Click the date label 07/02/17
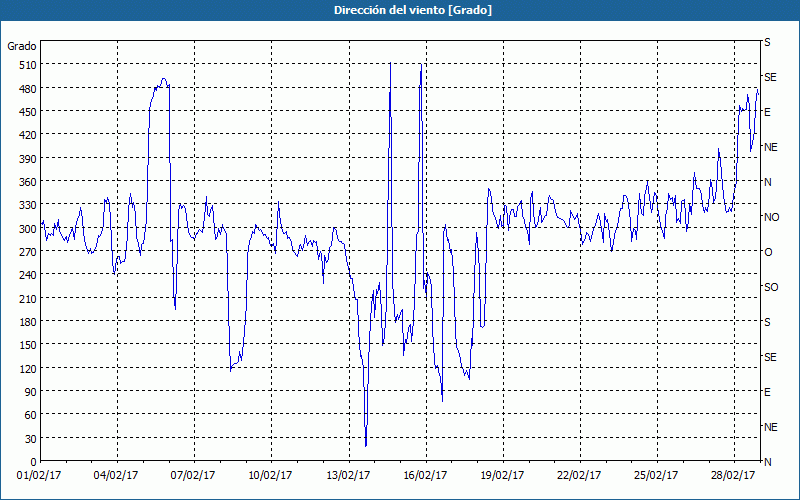Screen dimensions: 800x500 193,476
